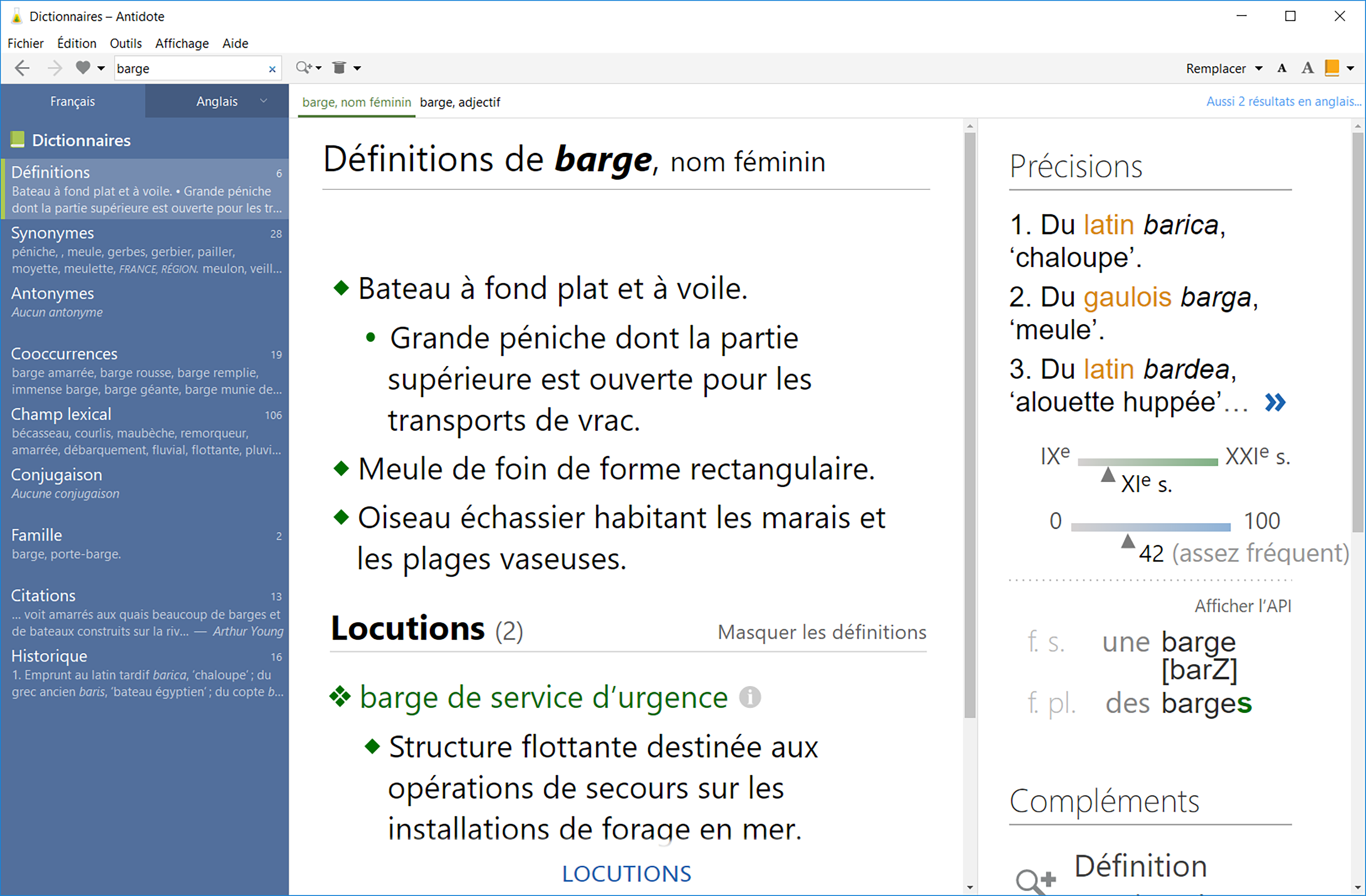The image size is (1366, 896).
Task: Open the trash icon dropdown arrow
Action: coord(357,68)
